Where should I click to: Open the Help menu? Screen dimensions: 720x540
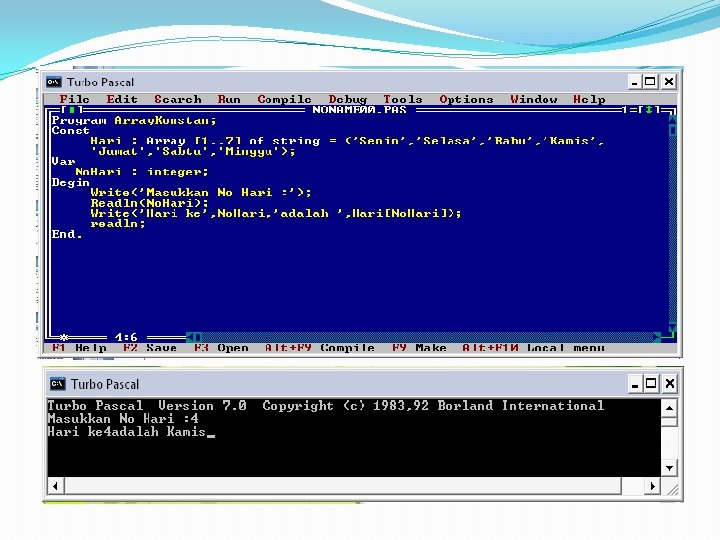point(589,99)
